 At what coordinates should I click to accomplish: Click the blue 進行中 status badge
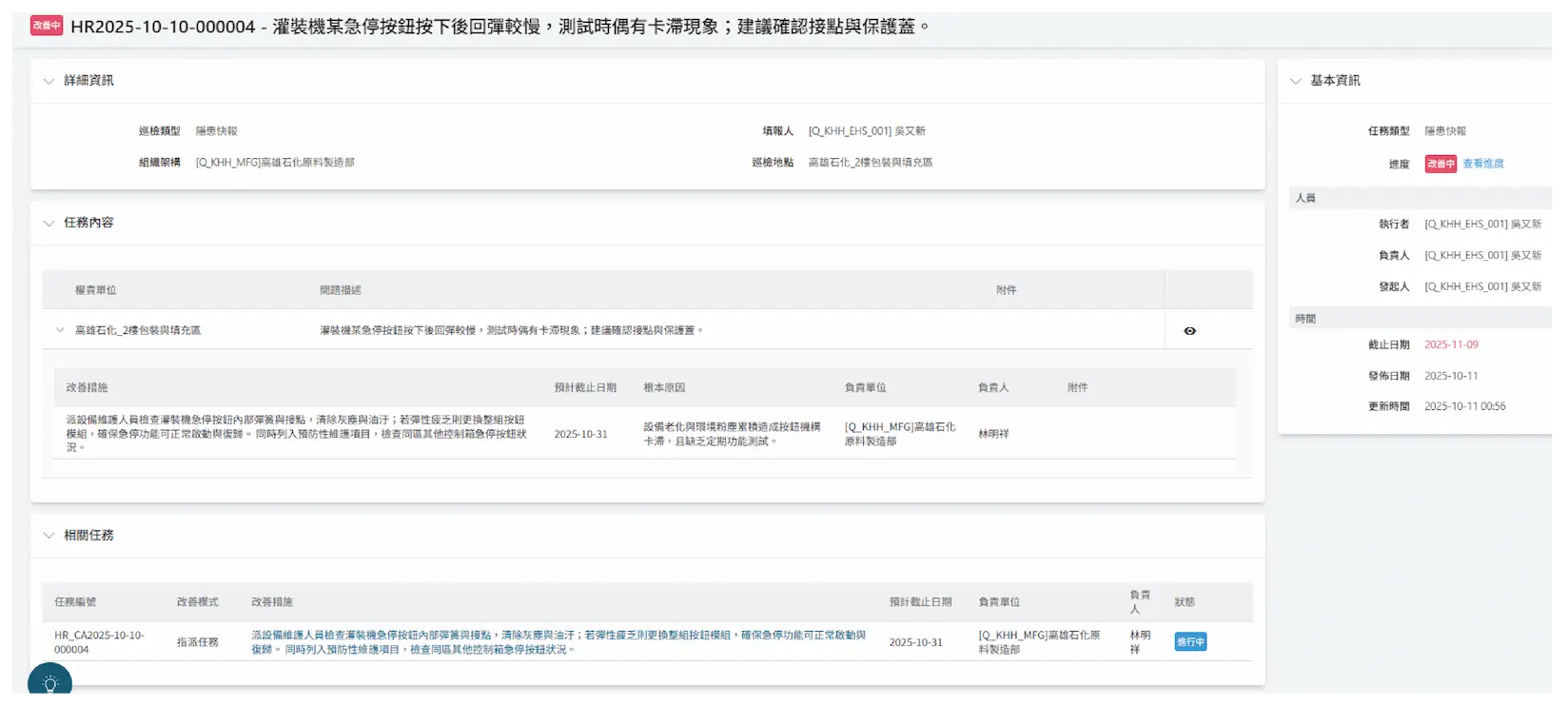(x=1189, y=642)
